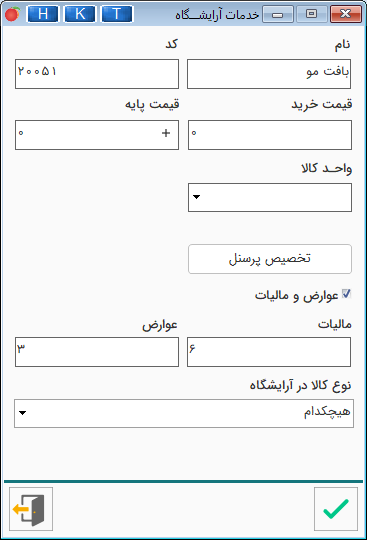Click the قیمت خرید input field
Screen dimensions: 367x540
tap(270, 135)
